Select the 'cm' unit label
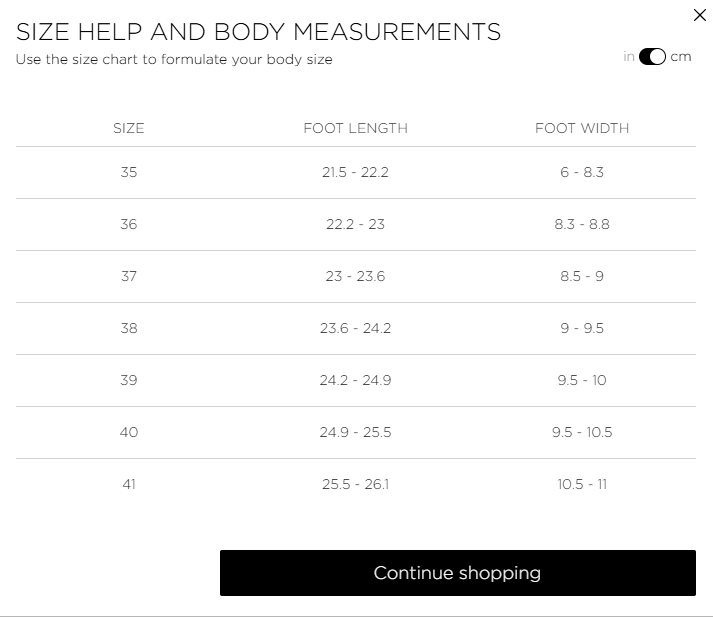 [x=681, y=57]
